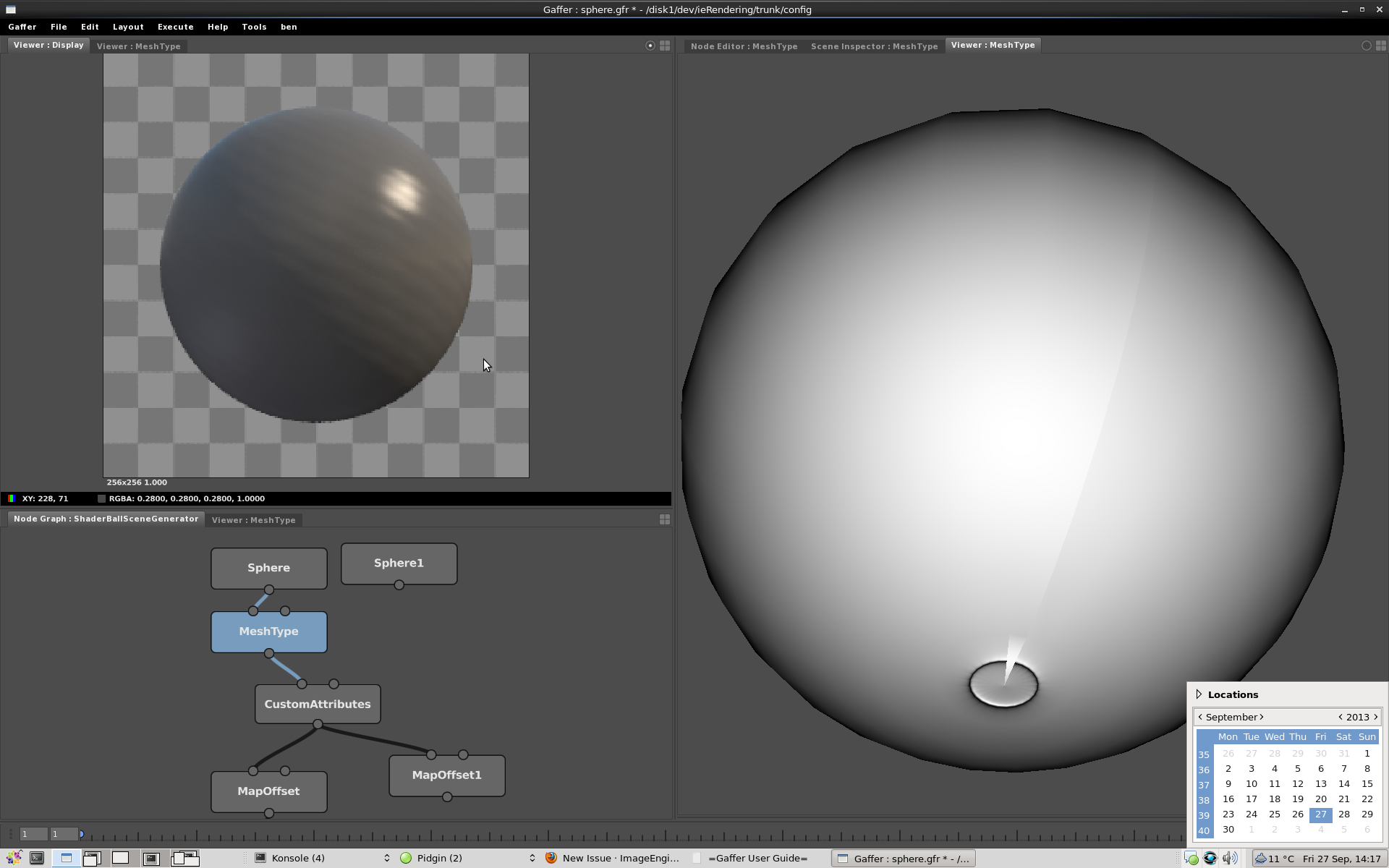
Task: Select Viewer : MeshType tab in top-left panel
Action: click(x=139, y=46)
